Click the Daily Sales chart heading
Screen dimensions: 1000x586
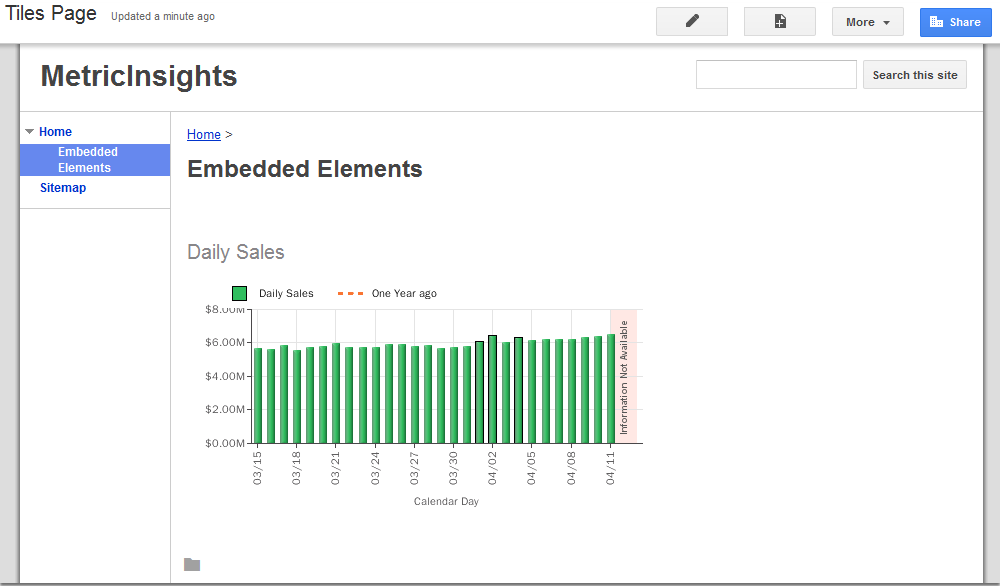236,252
